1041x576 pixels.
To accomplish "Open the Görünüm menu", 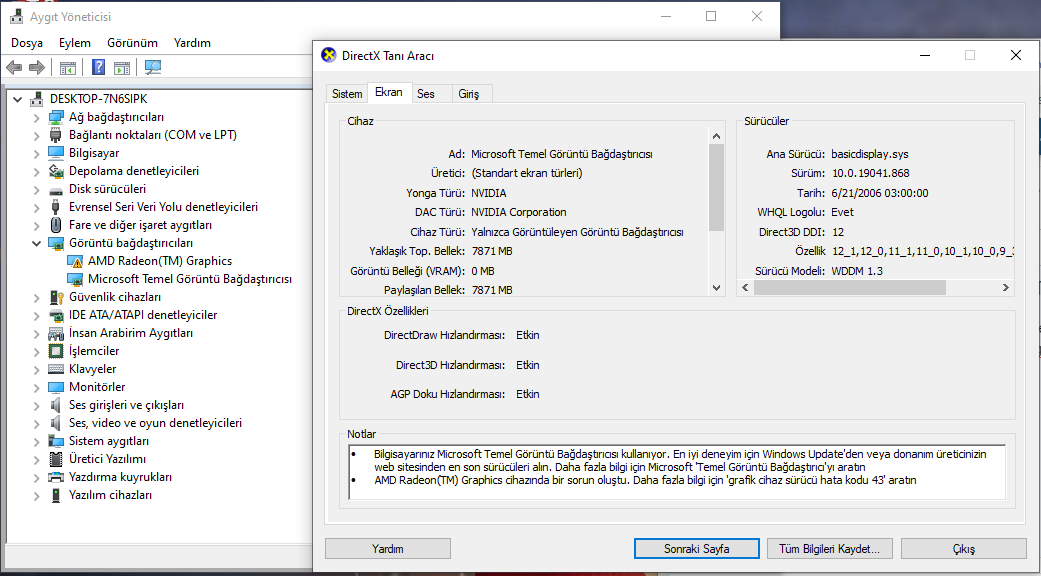I will pos(132,43).
